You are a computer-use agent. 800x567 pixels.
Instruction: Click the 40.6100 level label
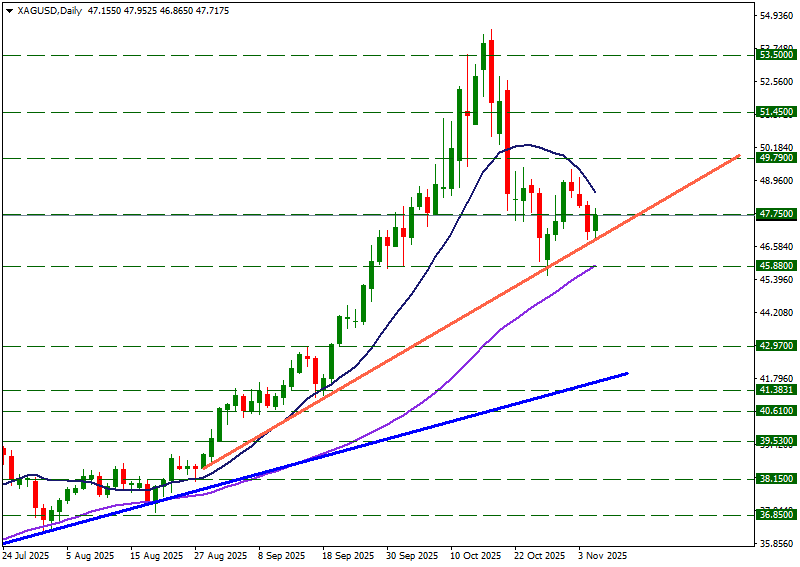[x=776, y=411]
